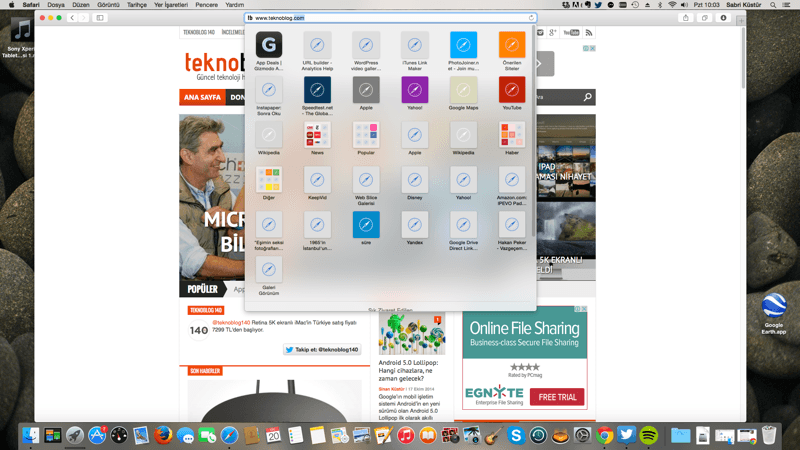Open the Downloads toolbar button

pos(723,18)
